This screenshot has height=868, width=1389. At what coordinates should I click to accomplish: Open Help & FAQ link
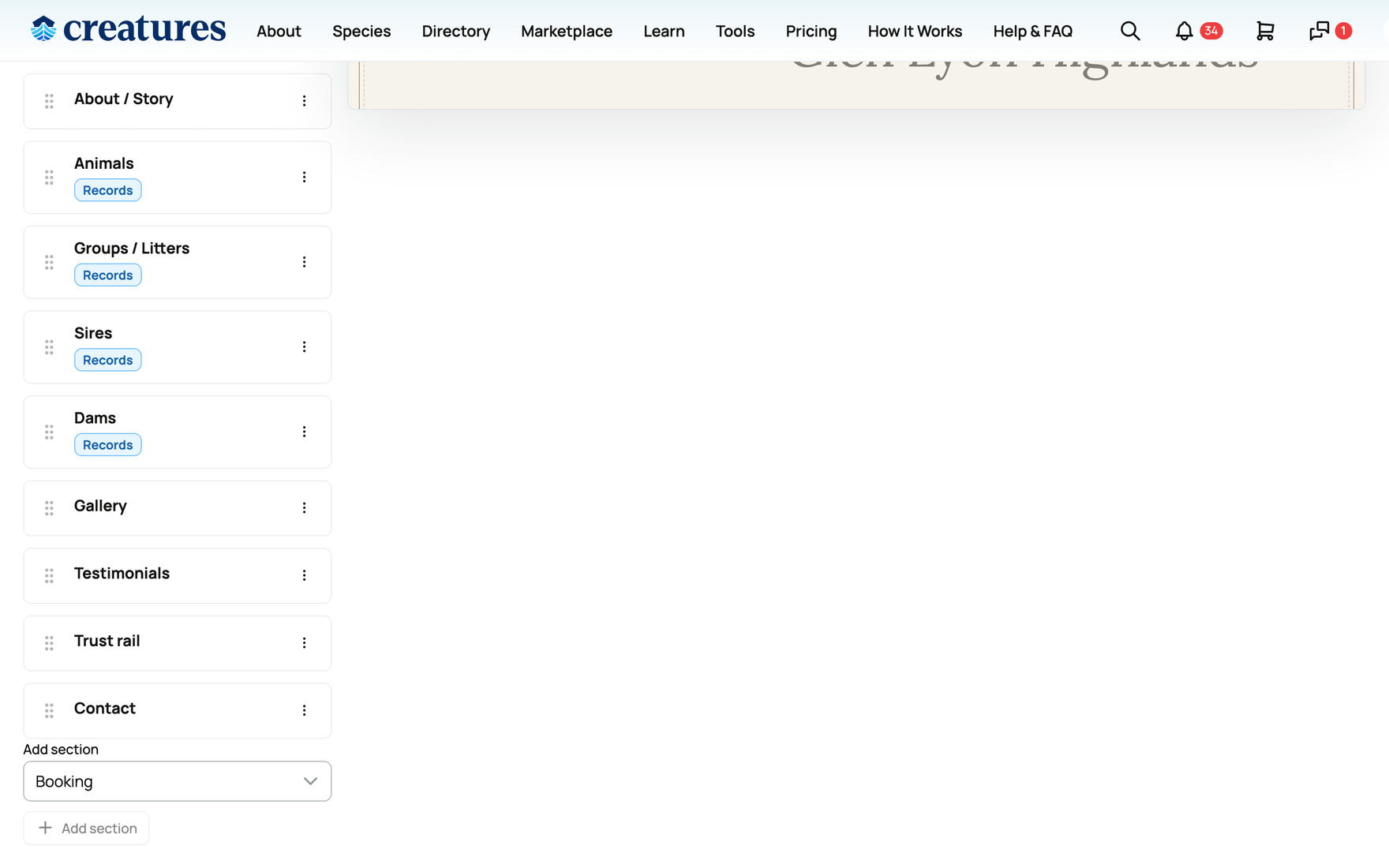click(x=1032, y=31)
